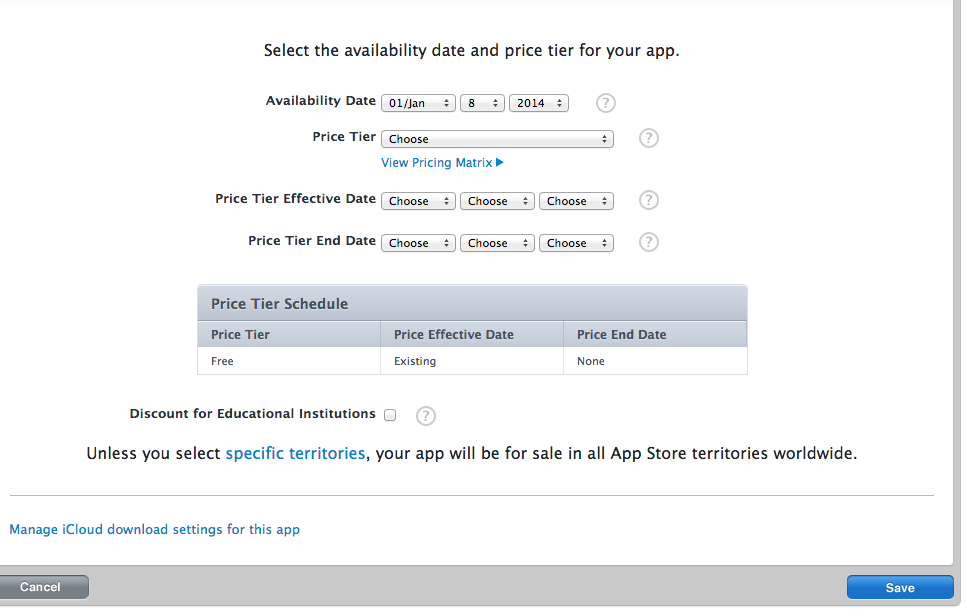The height and width of the screenshot is (616, 967).
Task: Open Availability Date month dropdown
Action: [x=418, y=103]
